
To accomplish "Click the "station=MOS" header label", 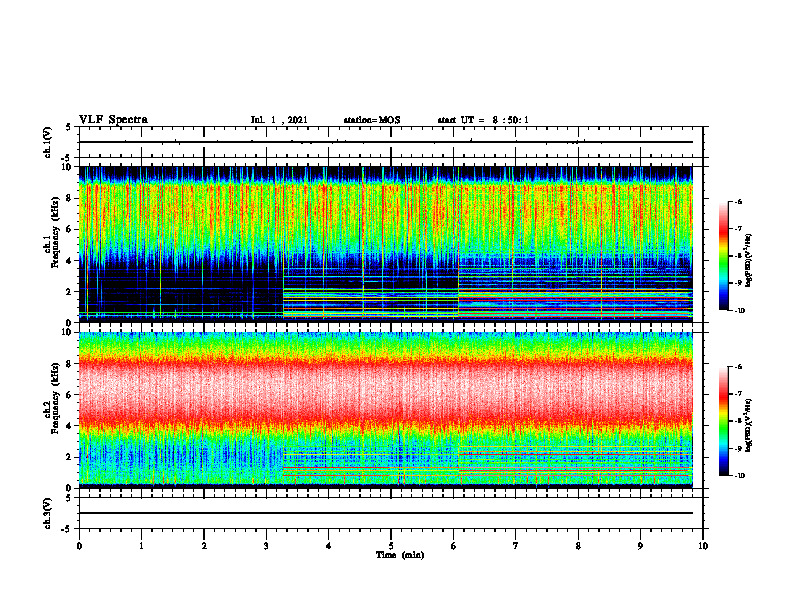I will click(372, 120).
